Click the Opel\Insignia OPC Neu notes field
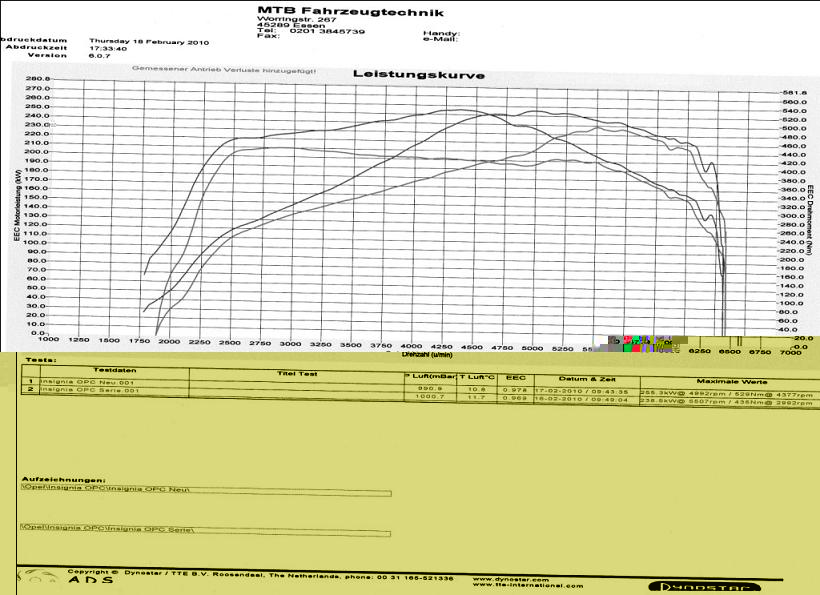This screenshot has height=595, width=820. 205,491
